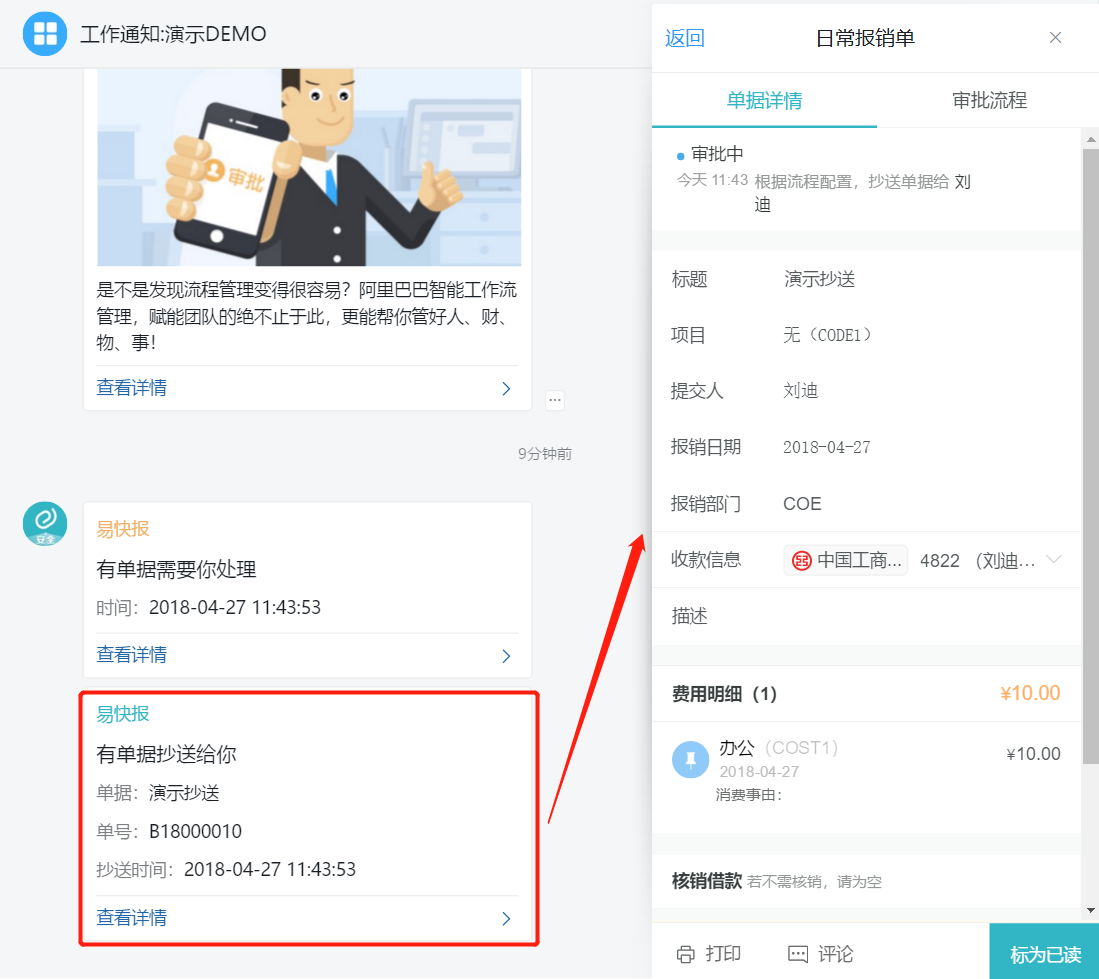This screenshot has width=1099, height=979.
Task: Open chevron on the 阿里巴巴 card's 查看详情 row
Action: 506,389
